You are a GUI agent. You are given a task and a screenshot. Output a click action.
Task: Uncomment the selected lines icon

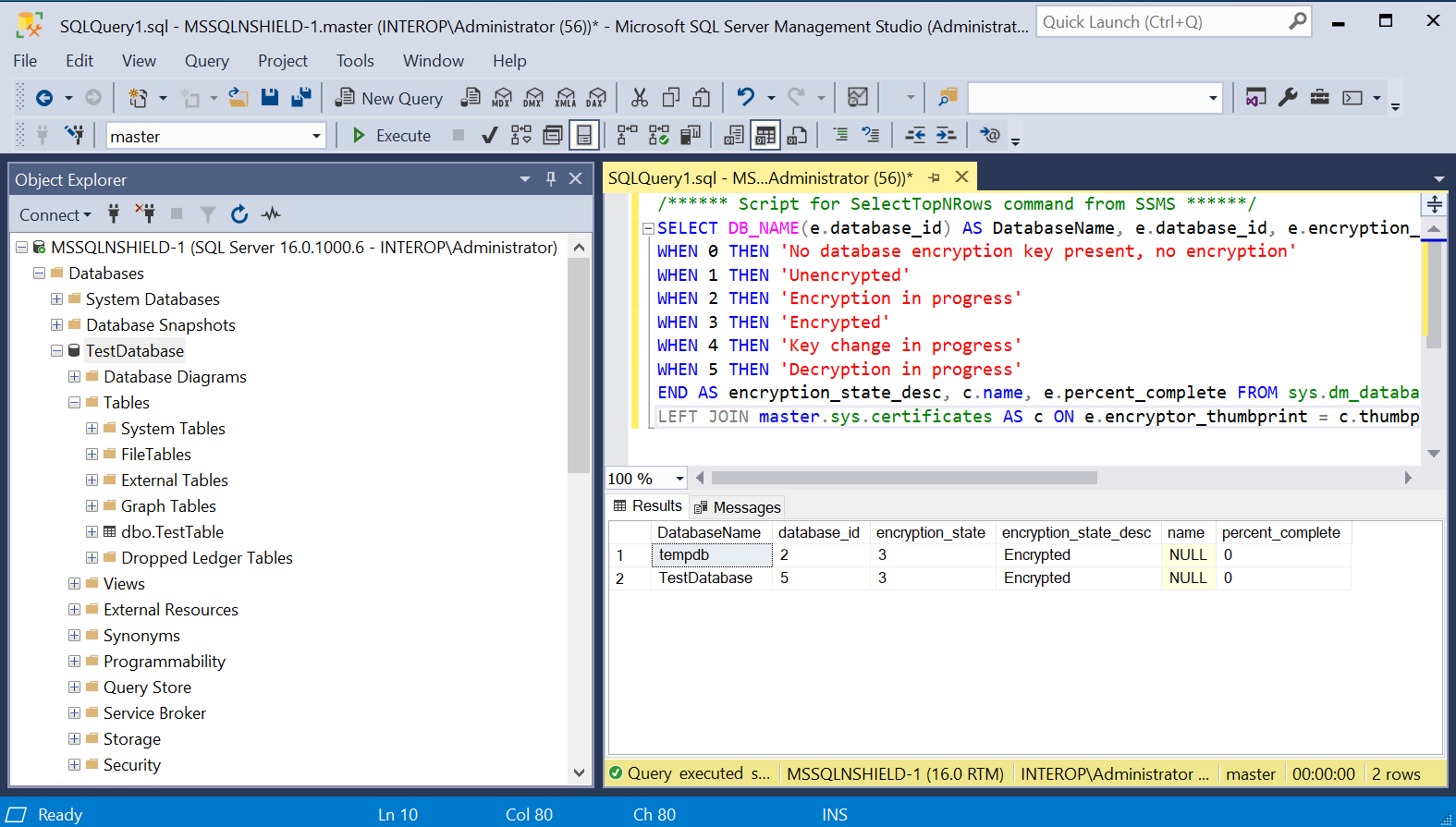click(x=871, y=135)
